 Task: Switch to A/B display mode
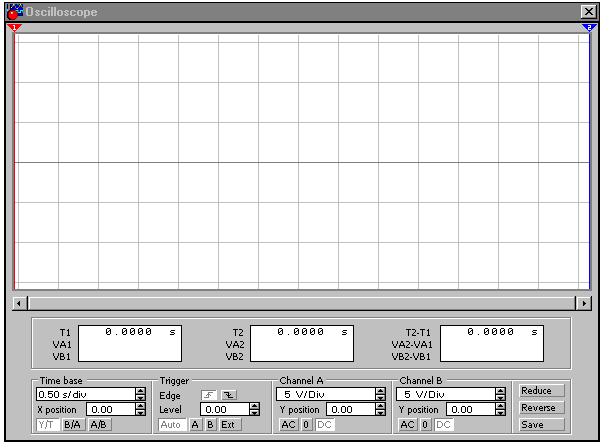[99, 424]
